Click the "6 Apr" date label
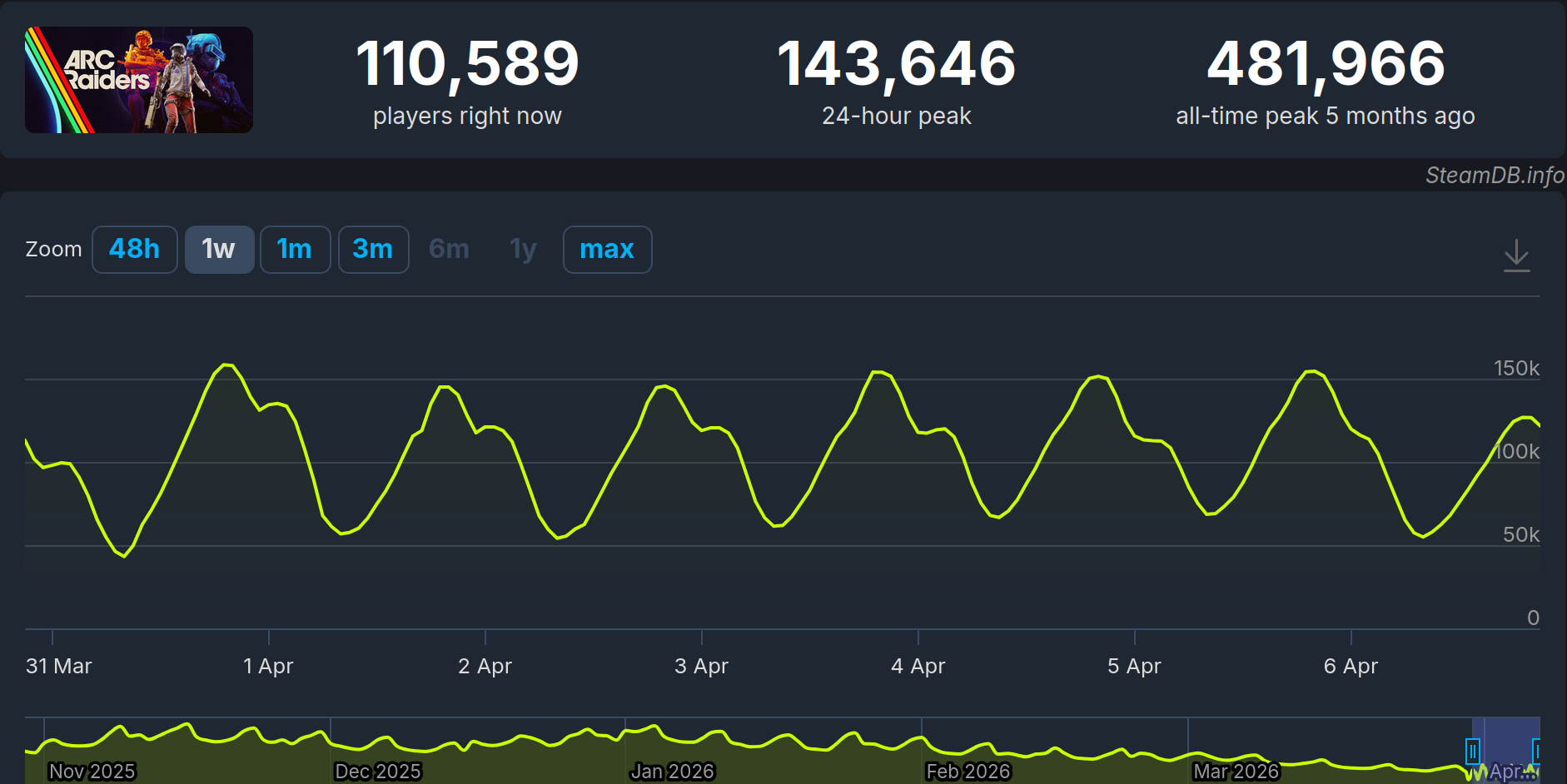The image size is (1567, 784). click(1351, 666)
